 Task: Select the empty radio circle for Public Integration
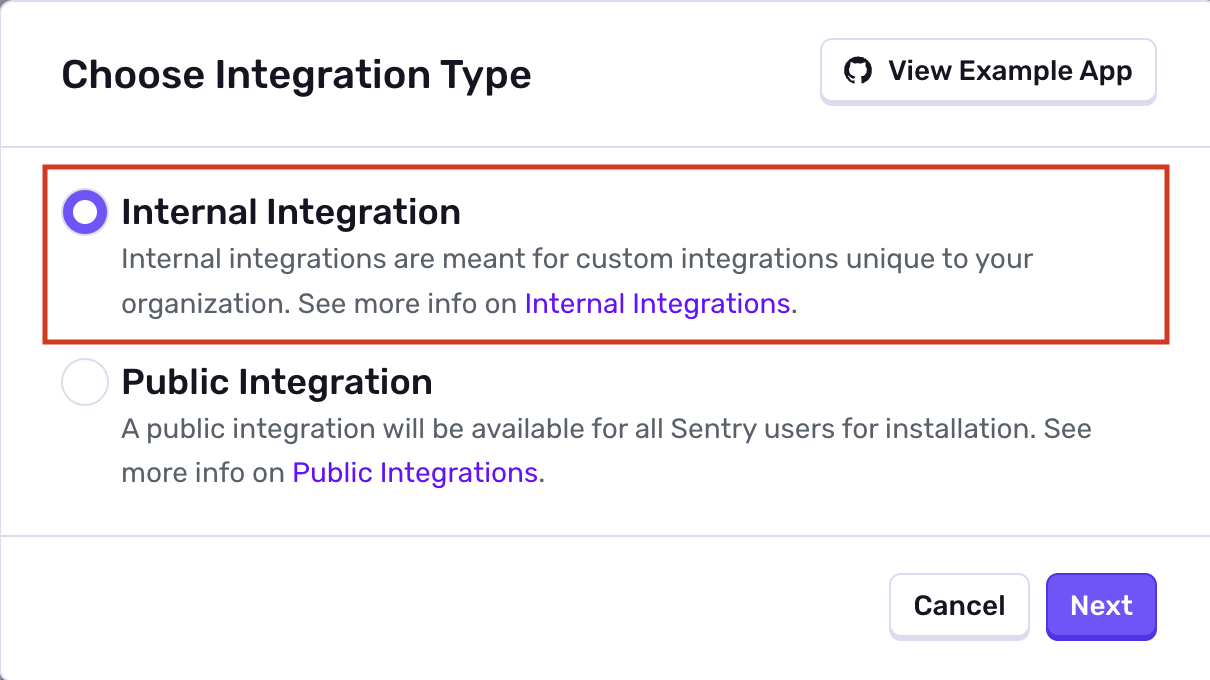point(84,381)
